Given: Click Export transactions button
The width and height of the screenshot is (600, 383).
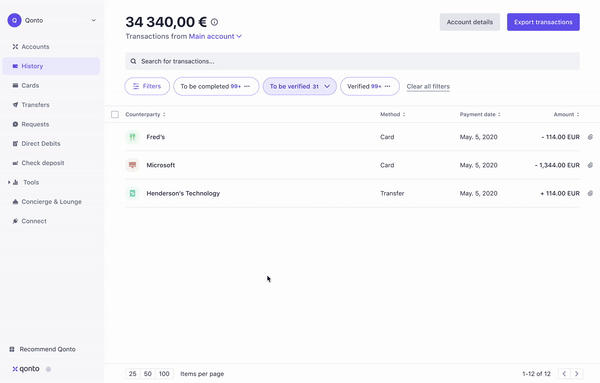Looking at the screenshot, I should (x=543, y=22).
